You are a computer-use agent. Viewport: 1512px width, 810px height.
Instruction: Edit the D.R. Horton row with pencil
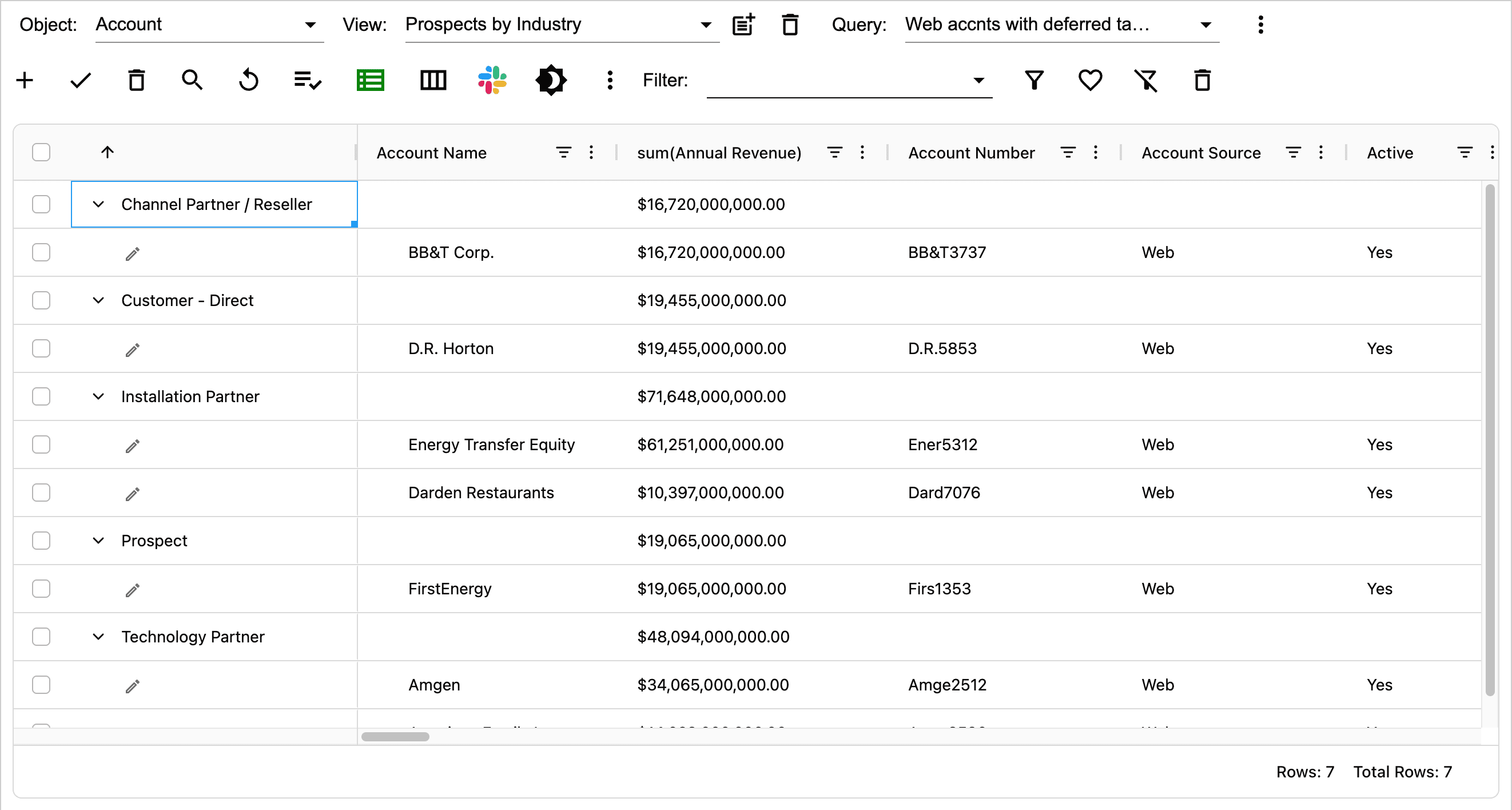click(x=133, y=350)
